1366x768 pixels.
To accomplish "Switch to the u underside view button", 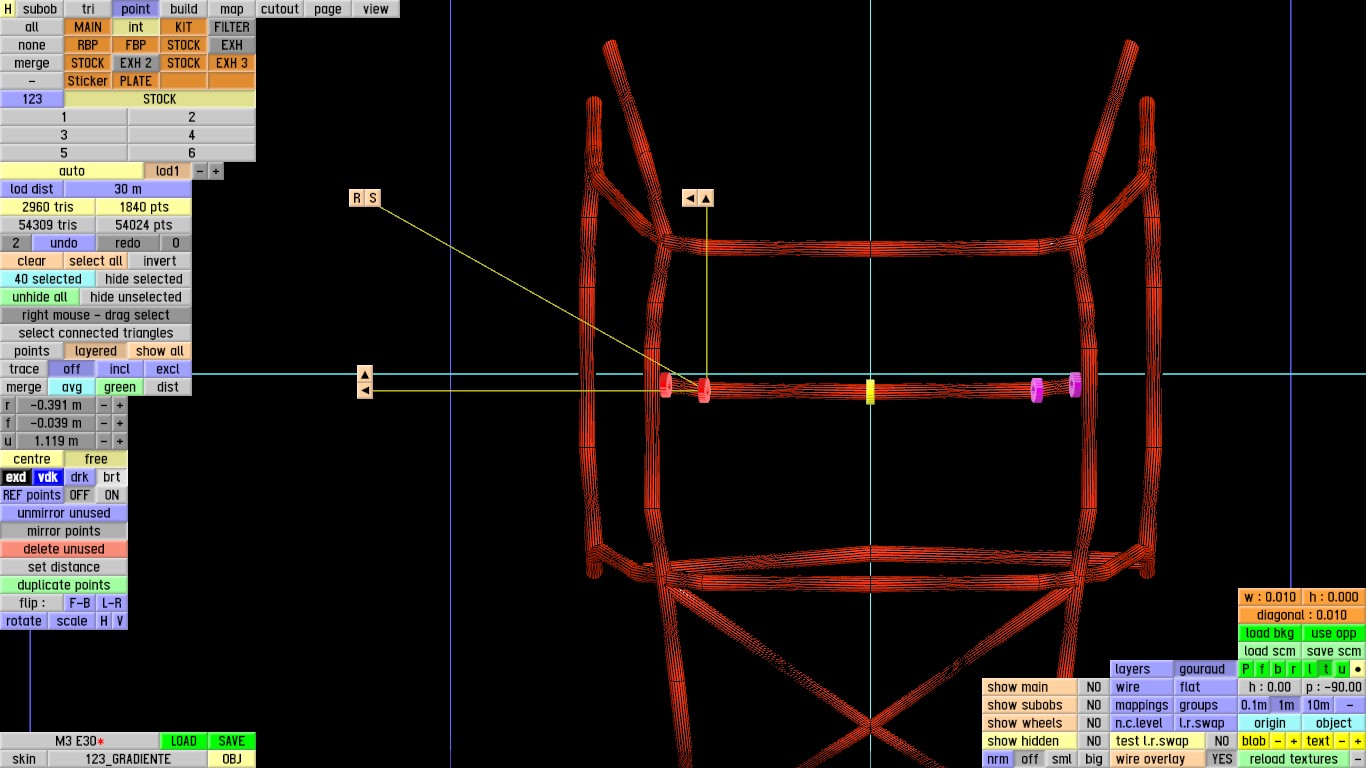I will (1342, 669).
